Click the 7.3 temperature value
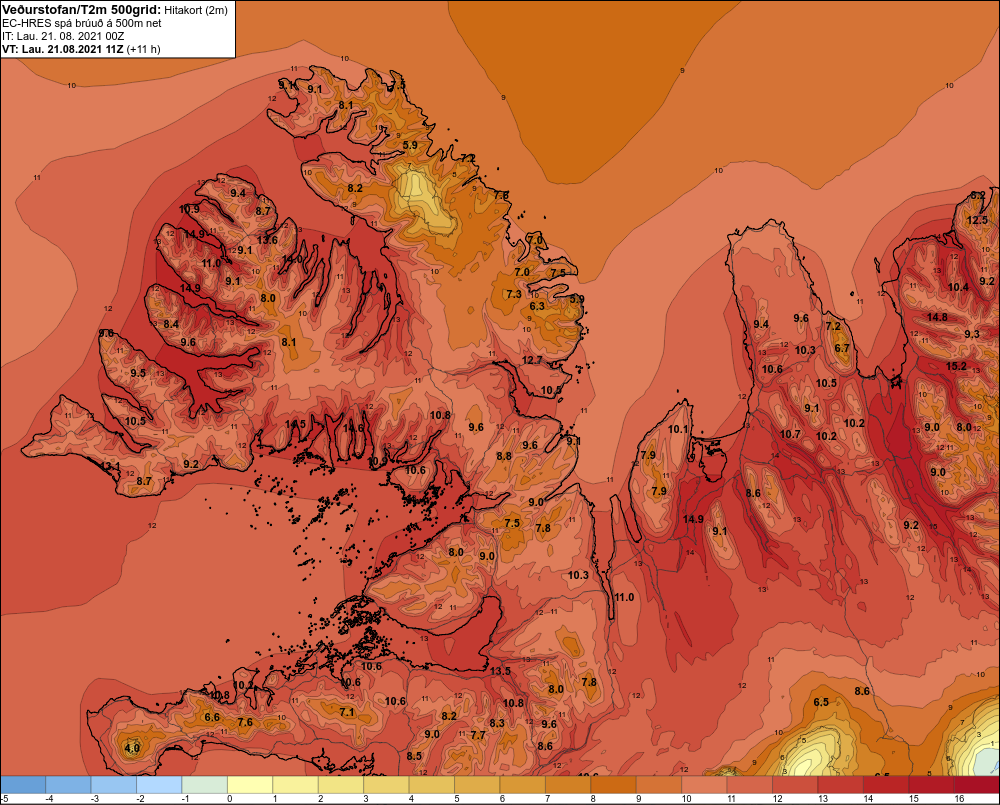This screenshot has height=805, width=1000. [x=514, y=294]
